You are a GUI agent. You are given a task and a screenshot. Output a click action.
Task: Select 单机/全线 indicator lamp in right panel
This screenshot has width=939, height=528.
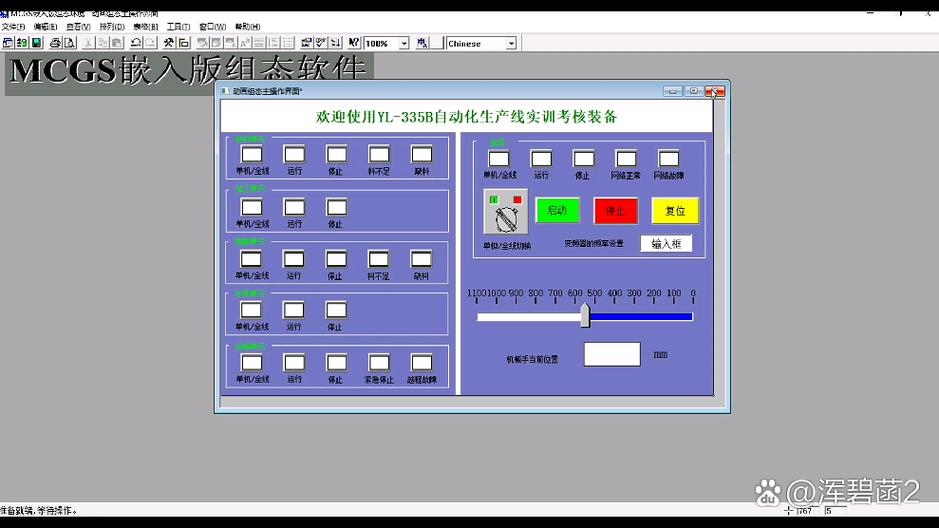499,159
